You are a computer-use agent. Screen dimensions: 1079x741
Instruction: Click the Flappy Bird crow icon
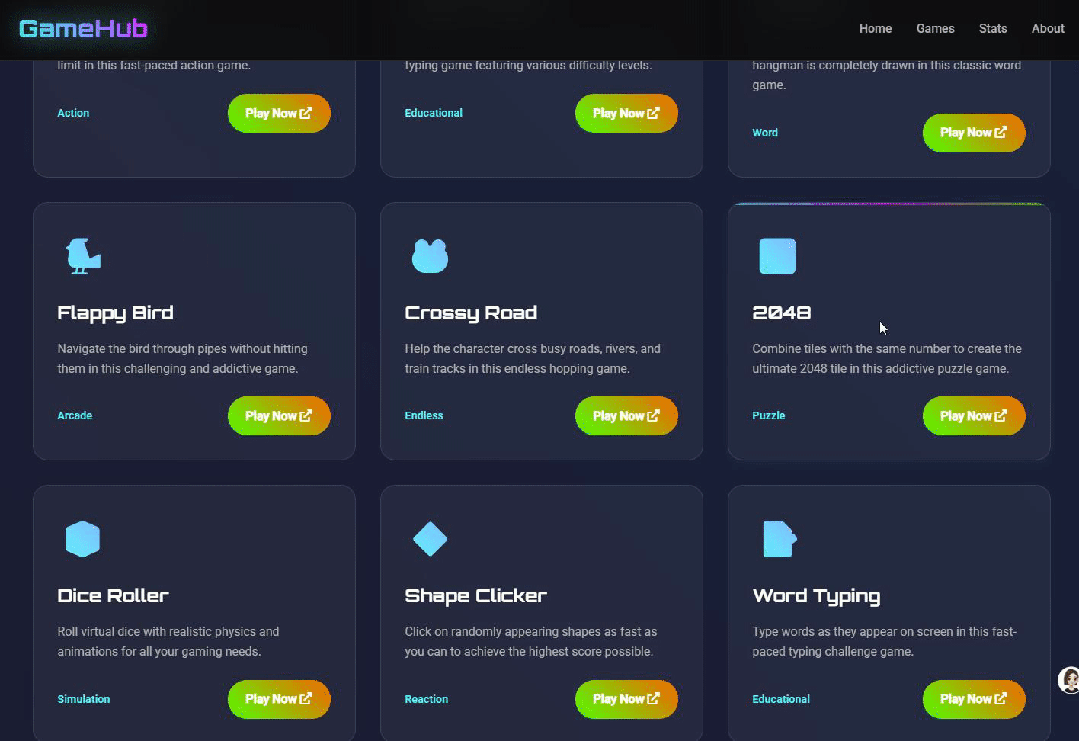[x=83, y=256]
